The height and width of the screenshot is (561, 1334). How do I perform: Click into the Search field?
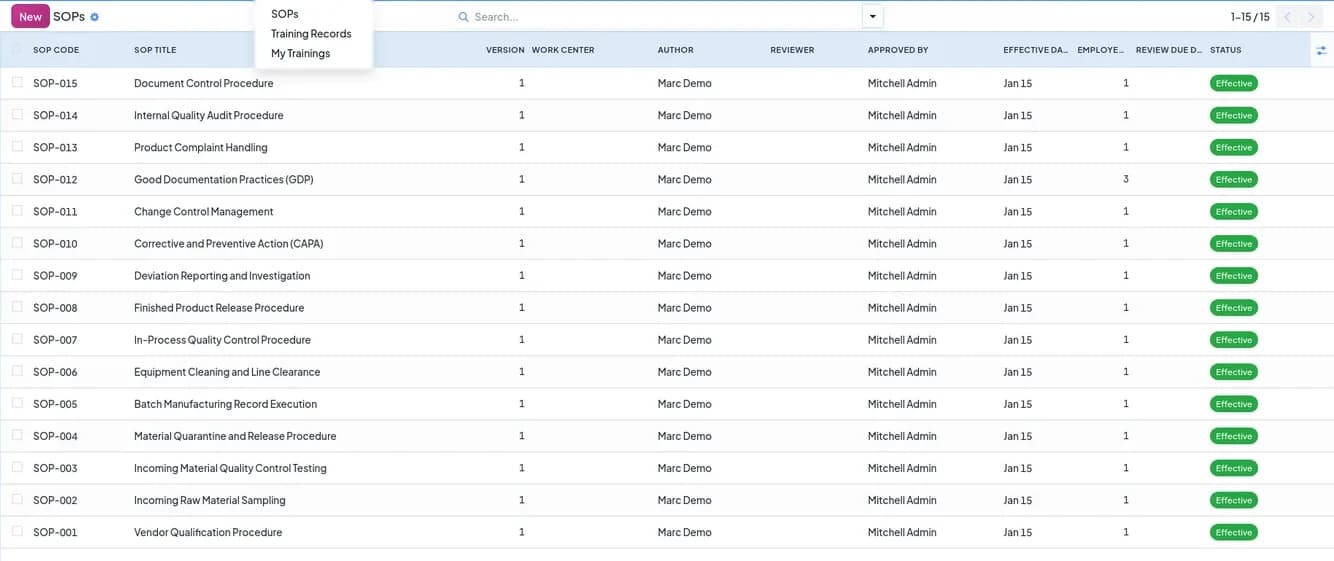pyautogui.click(x=660, y=17)
